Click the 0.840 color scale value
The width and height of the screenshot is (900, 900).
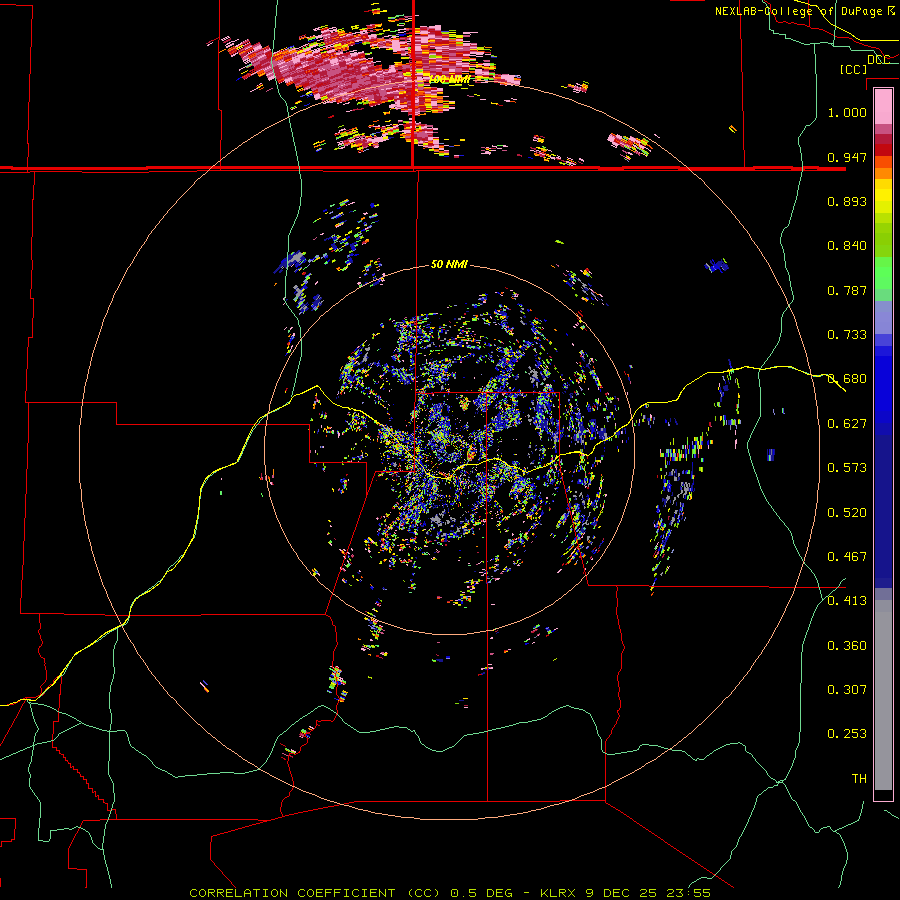coord(847,246)
